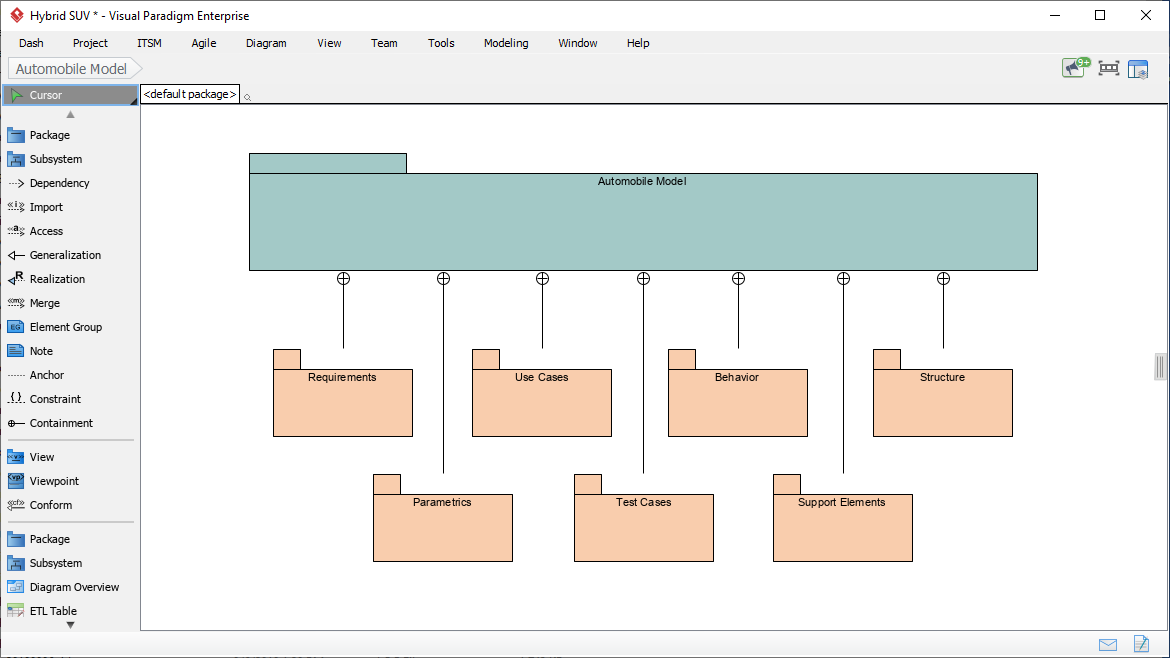The height and width of the screenshot is (658, 1170).
Task: Select the Package tool in the palette
Action: coord(50,135)
